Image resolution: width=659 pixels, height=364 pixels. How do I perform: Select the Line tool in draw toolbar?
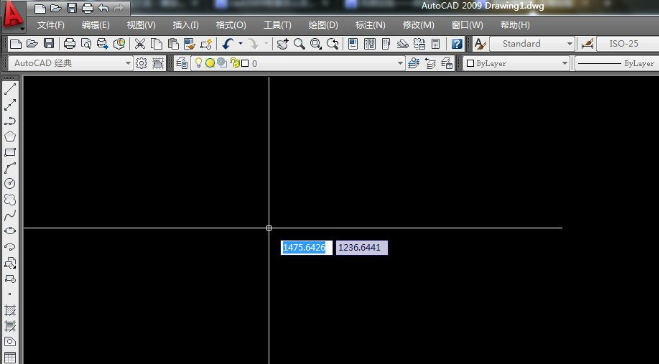[10, 89]
